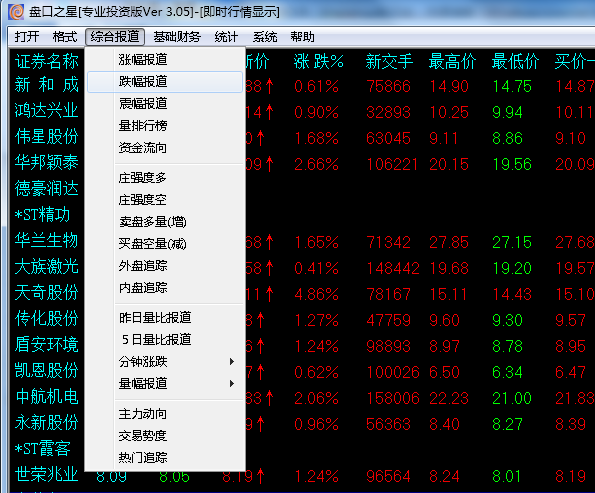Image resolution: width=595 pixels, height=493 pixels.
Task: Select the 世荣兆业 stock name
Action: [46, 474]
